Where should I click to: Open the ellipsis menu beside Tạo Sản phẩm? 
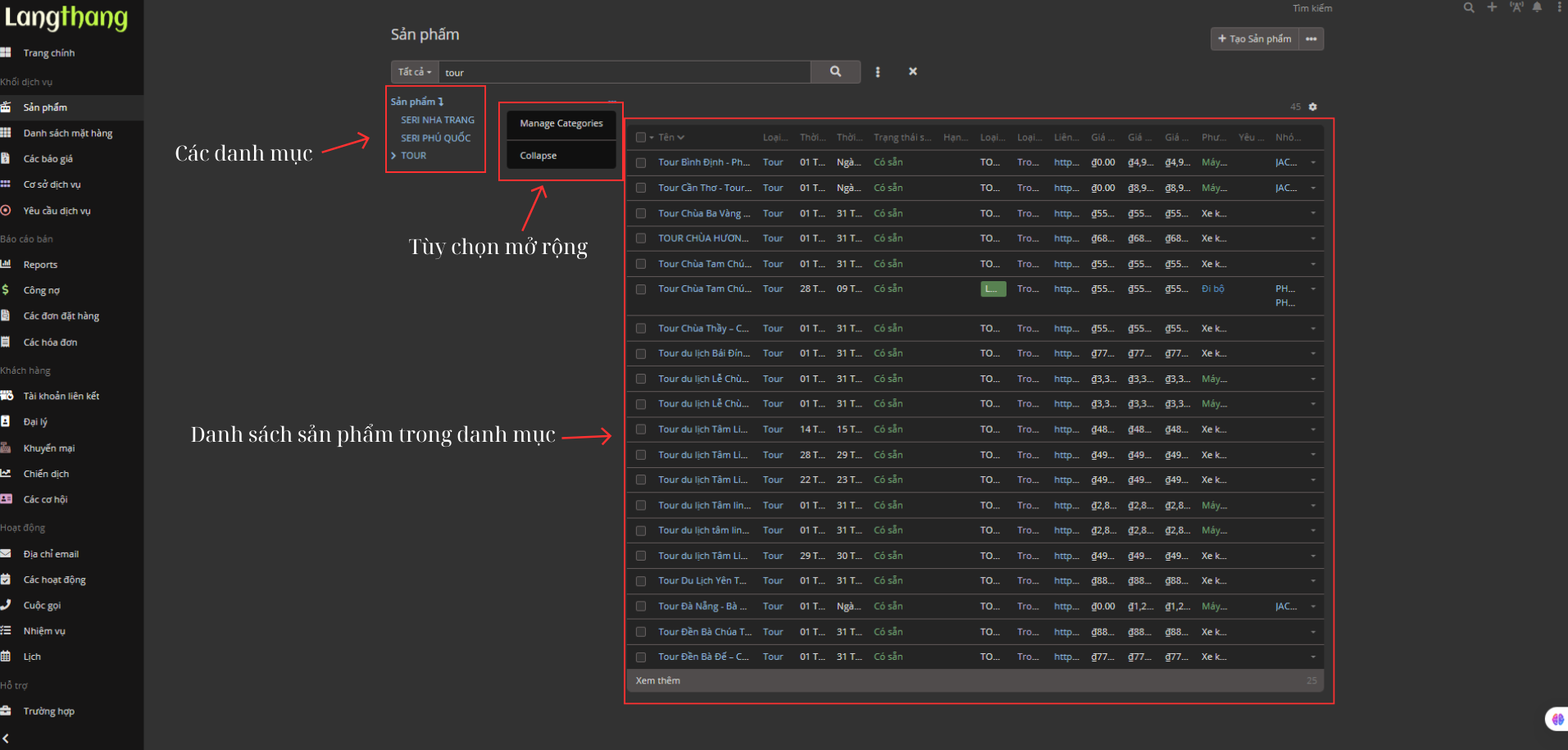coord(1311,39)
